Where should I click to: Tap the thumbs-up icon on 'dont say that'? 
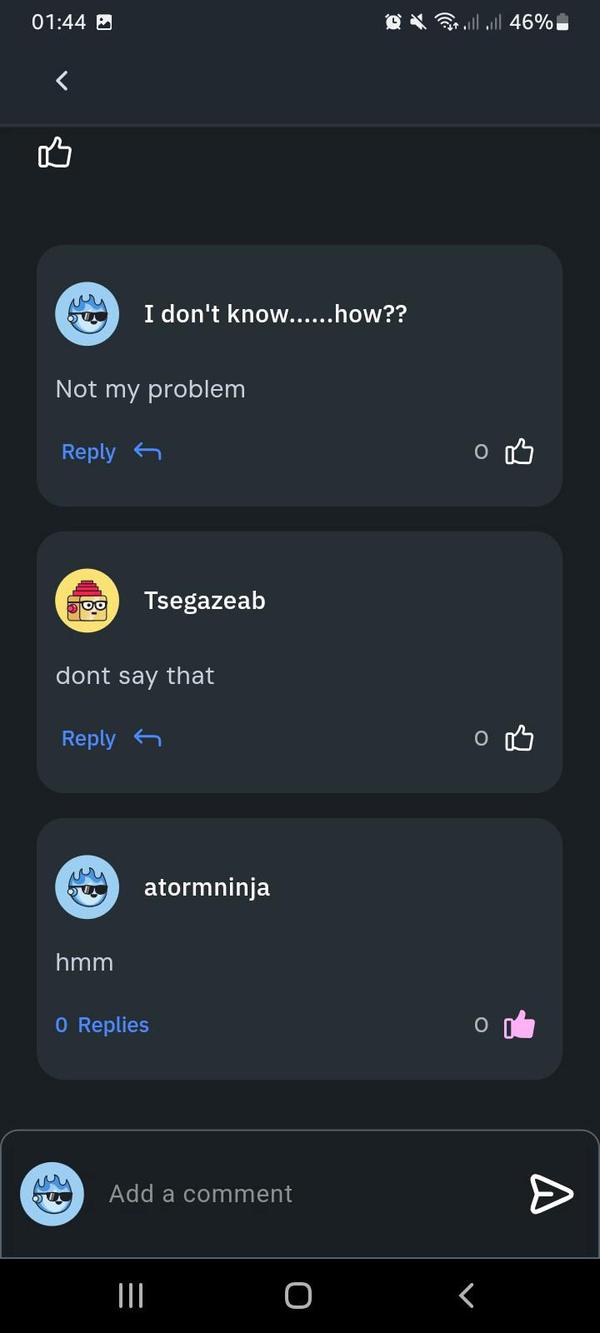pos(519,738)
